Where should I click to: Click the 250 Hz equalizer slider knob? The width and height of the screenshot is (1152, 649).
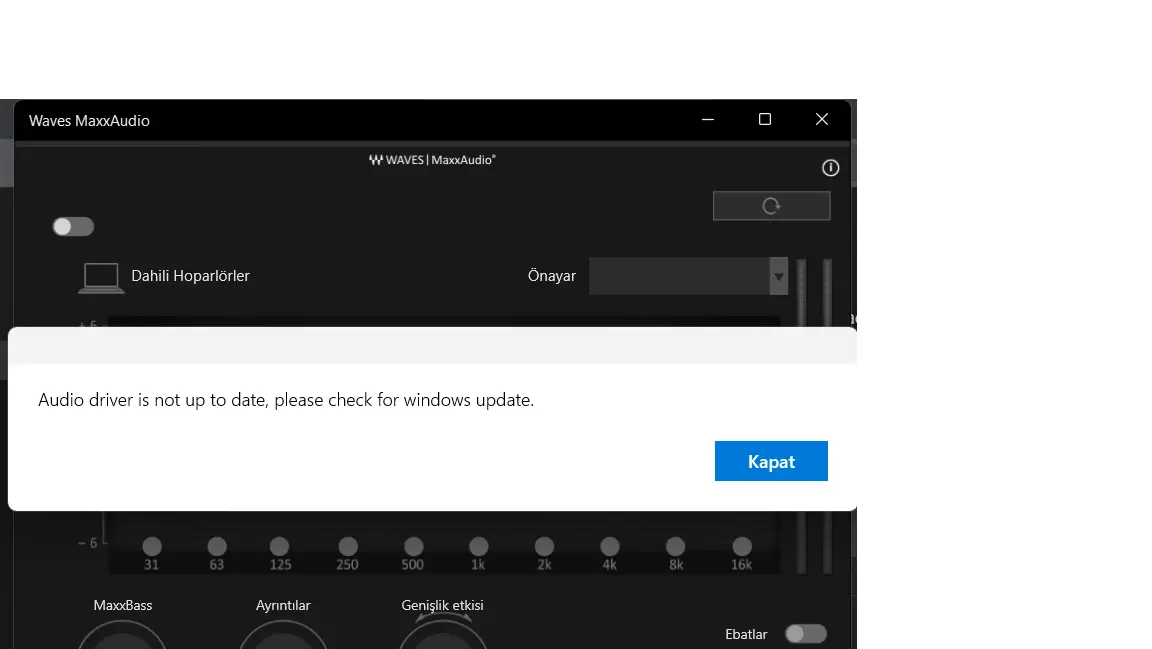point(348,546)
